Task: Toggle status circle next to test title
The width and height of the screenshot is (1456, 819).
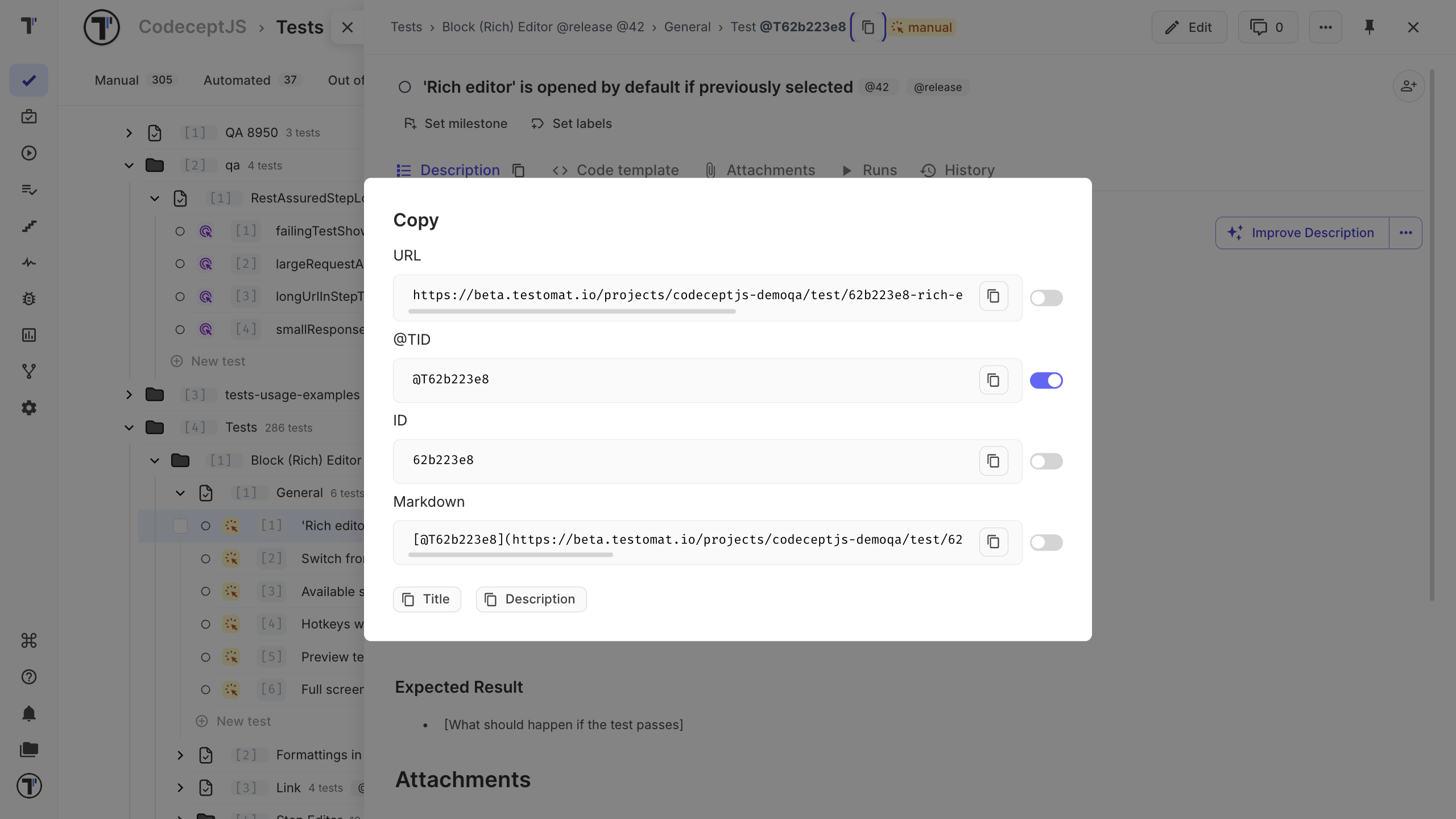Action: pyautogui.click(x=404, y=87)
